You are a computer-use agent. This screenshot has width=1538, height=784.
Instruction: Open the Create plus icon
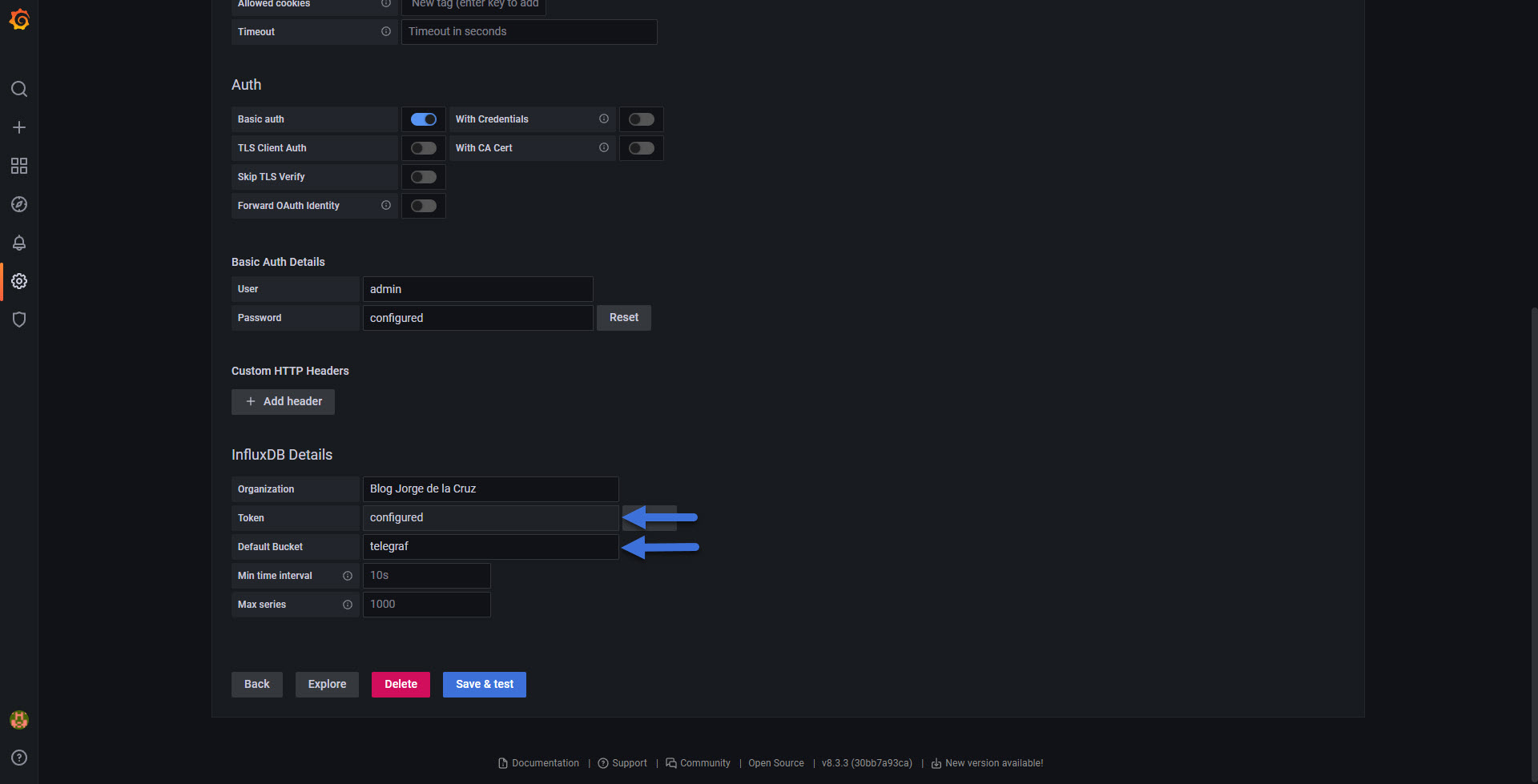[x=19, y=127]
